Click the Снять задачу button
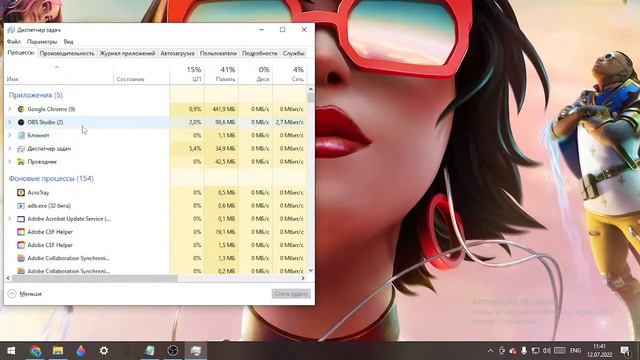 pyautogui.click(x=291, y=293)
